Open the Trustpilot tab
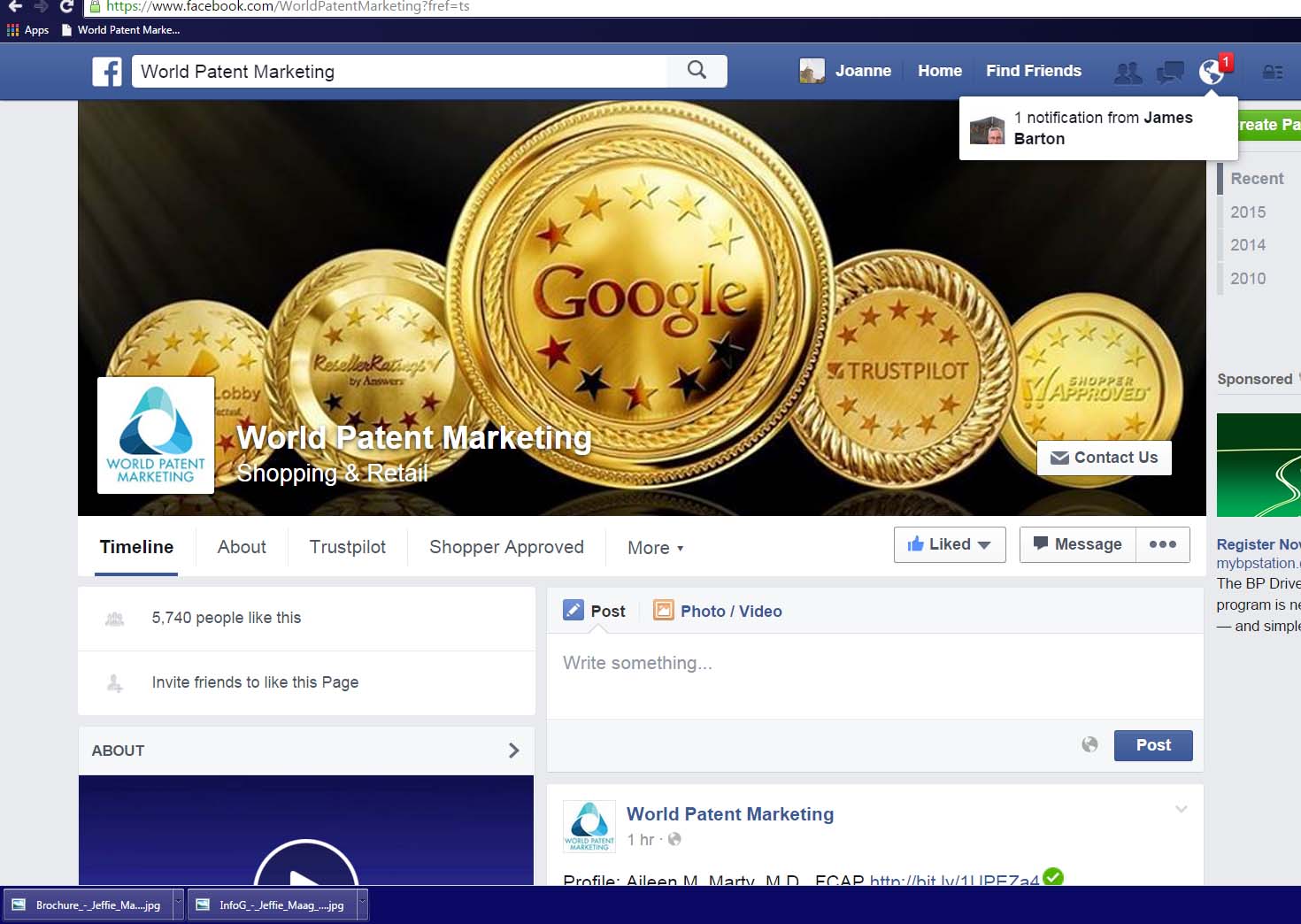 pyautogui.click(x=348, y=547)
